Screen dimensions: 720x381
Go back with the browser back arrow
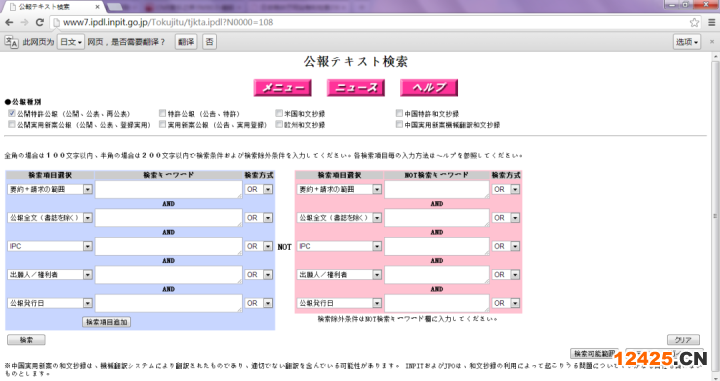click(9, 22)
